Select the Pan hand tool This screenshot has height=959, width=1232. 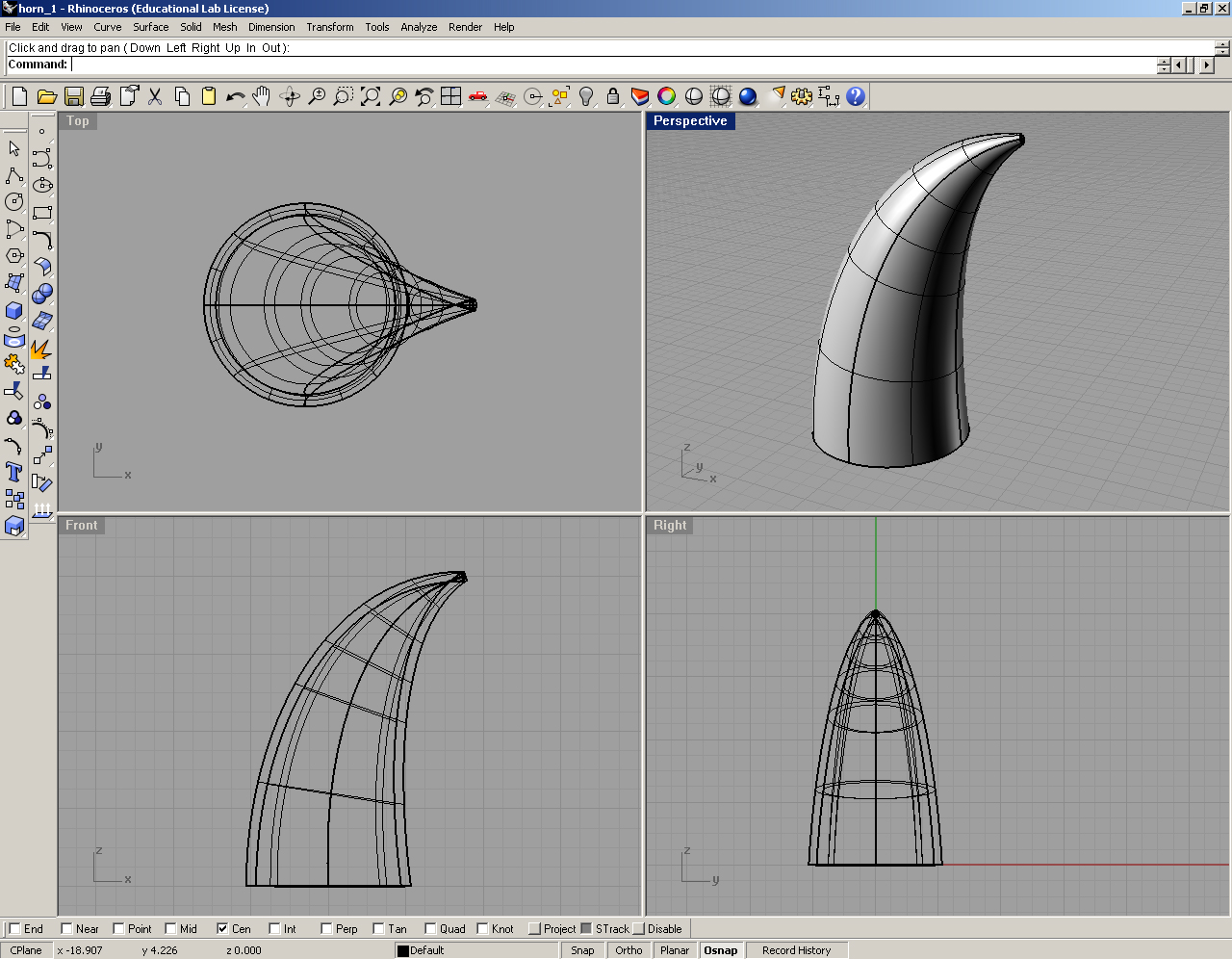262,96
